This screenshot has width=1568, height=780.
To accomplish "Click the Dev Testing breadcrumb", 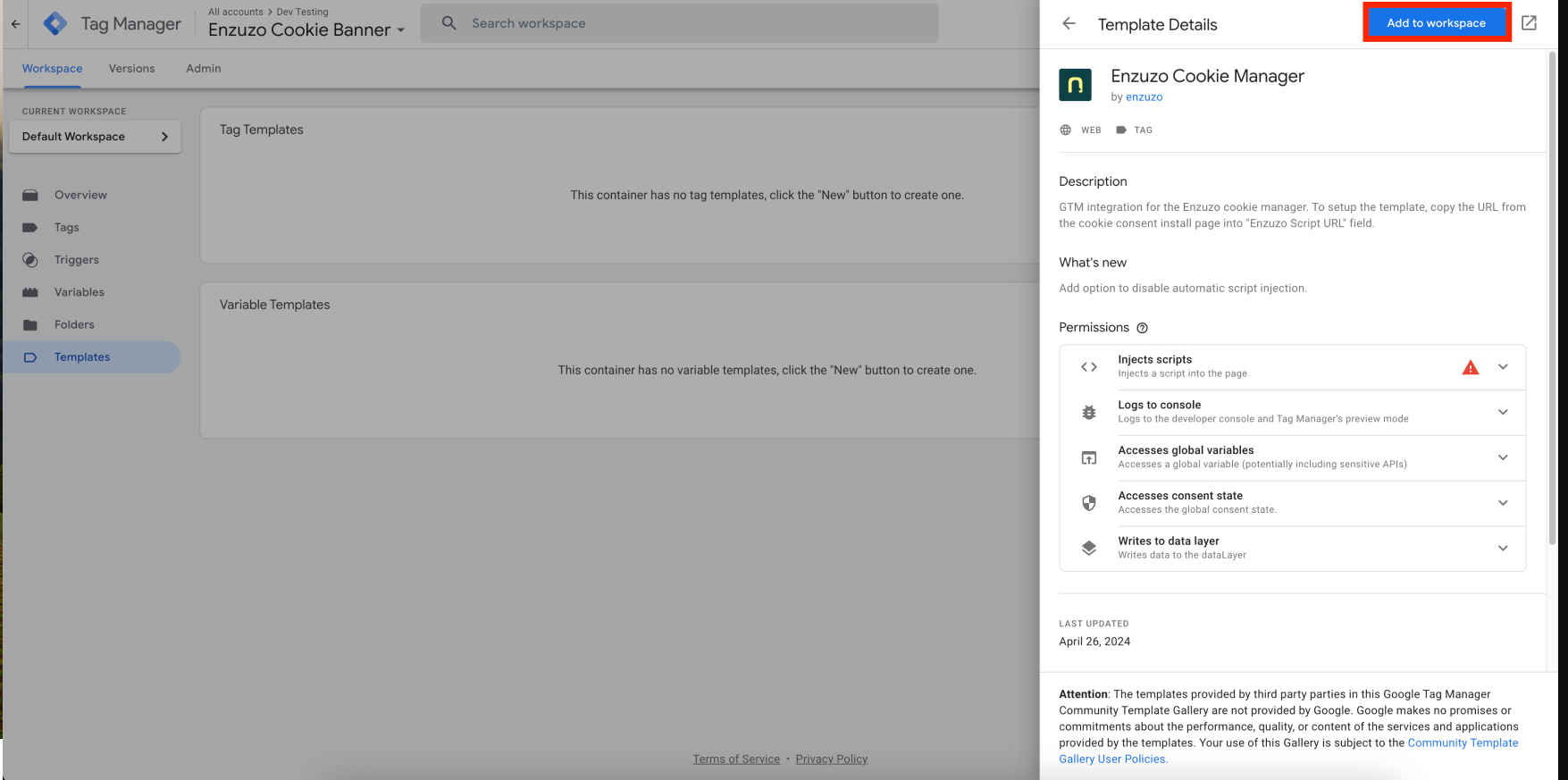I will (302, 12).
